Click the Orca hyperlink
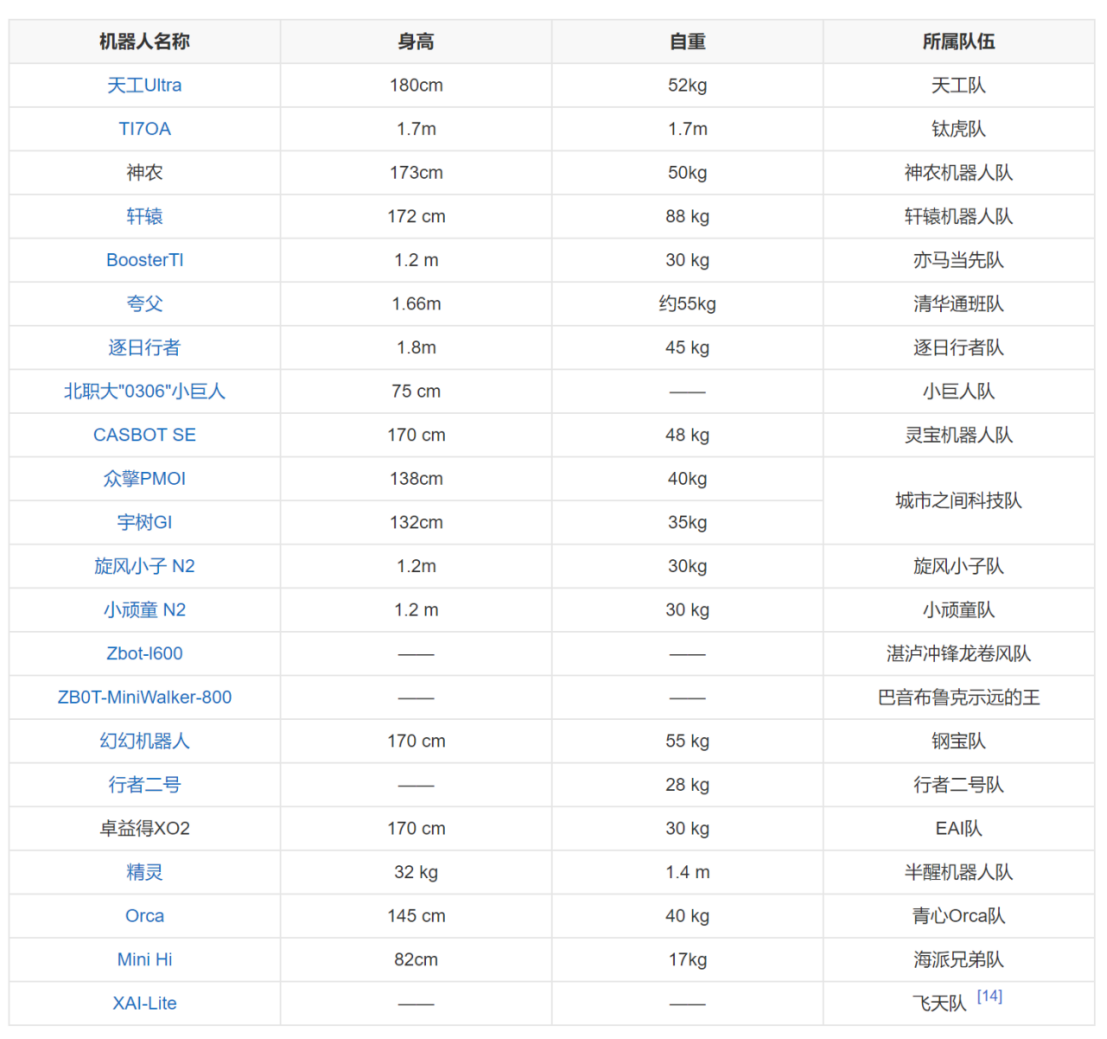 coord(144,916)
